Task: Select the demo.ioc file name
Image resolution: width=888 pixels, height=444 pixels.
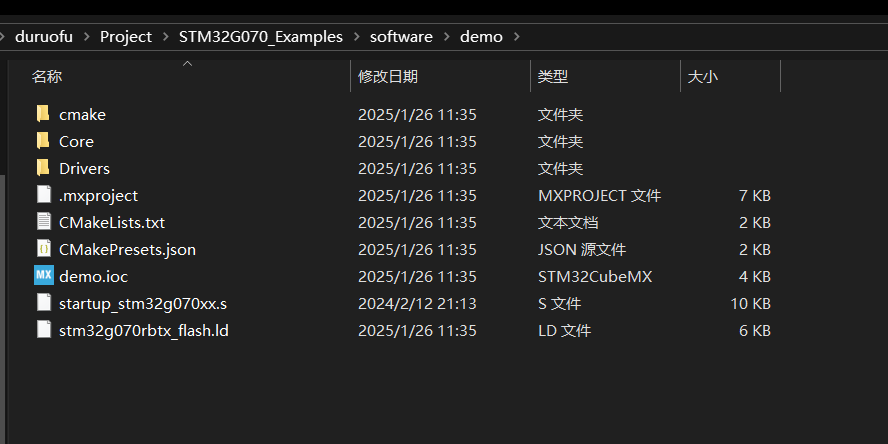Action: (93, 276)
